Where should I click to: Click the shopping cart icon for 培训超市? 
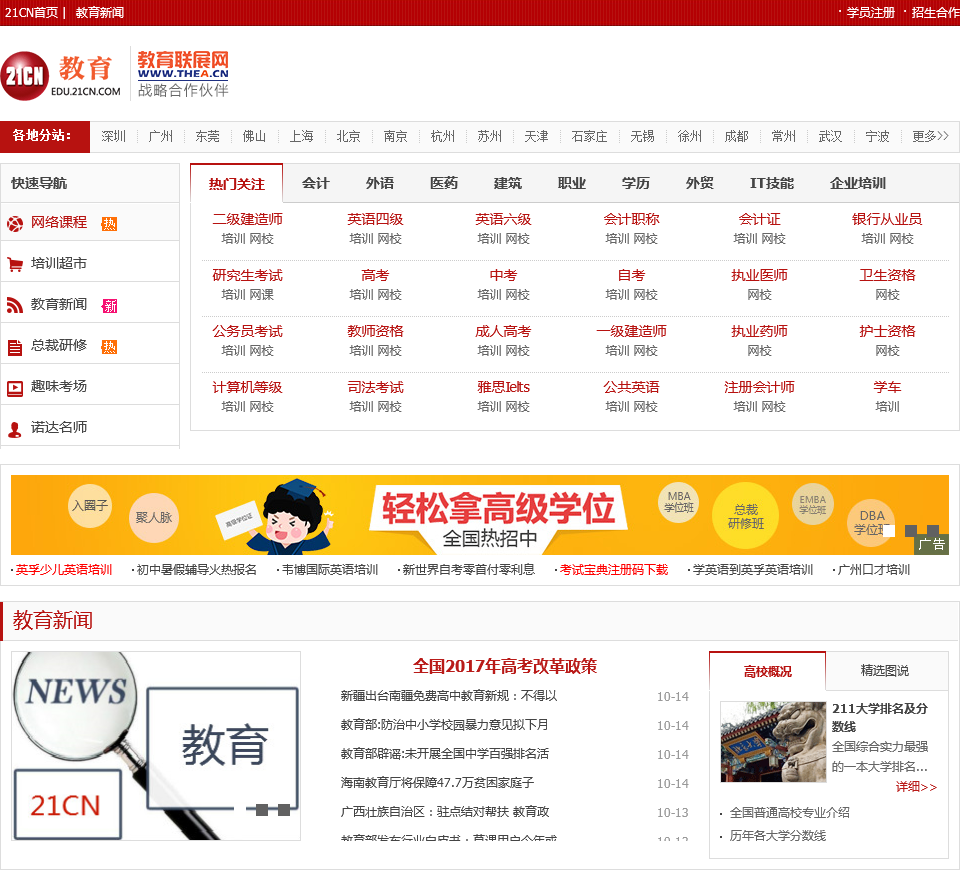coord(15,264)
